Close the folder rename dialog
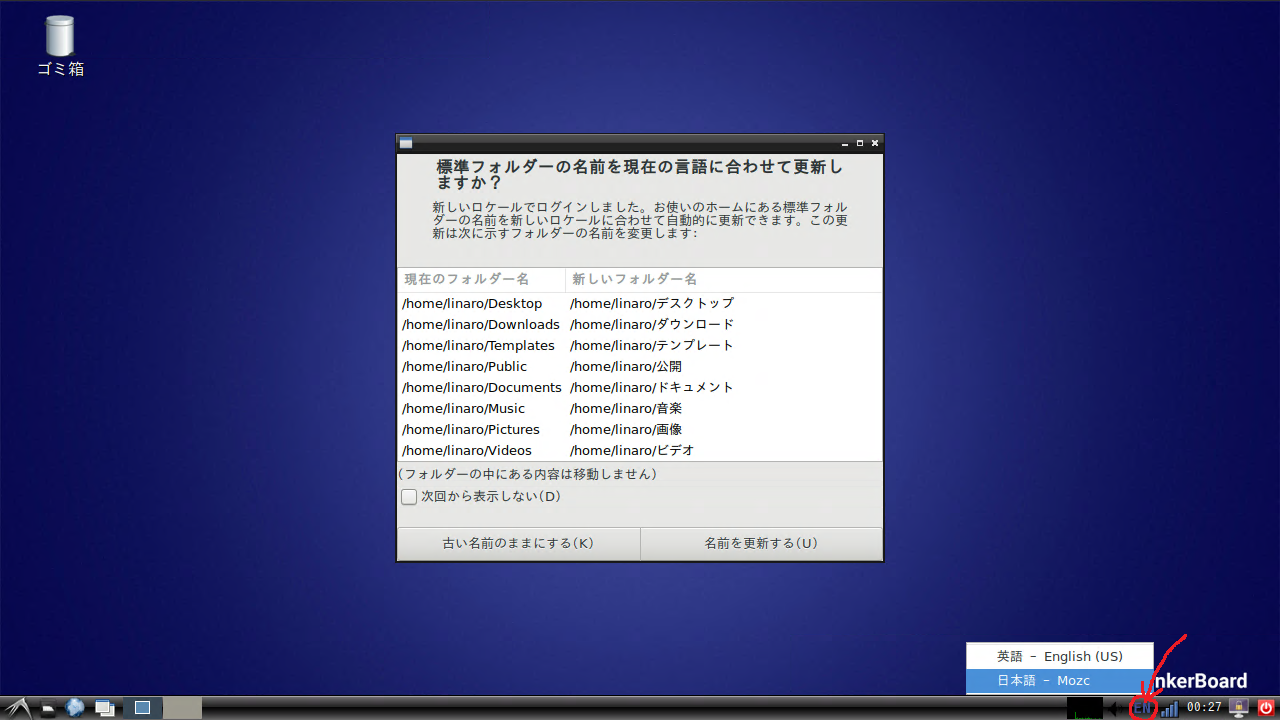Viewport: 1280px width, 720px height. click(x=875, y=144)
